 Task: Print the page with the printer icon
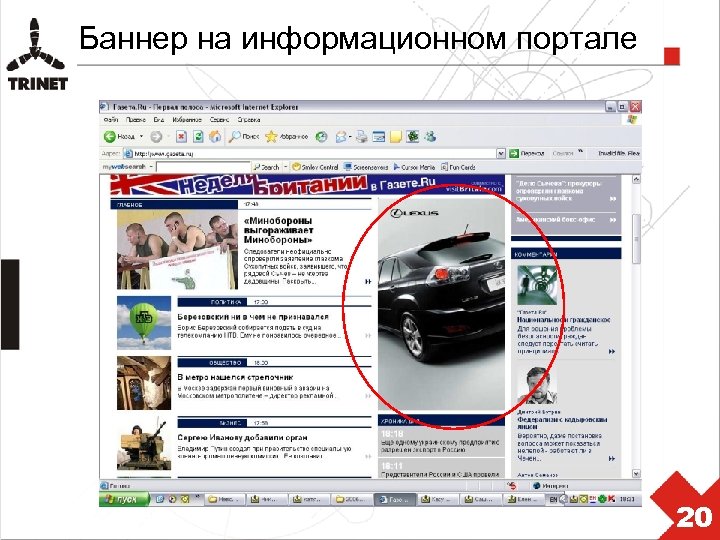click(x=362, y=136)
